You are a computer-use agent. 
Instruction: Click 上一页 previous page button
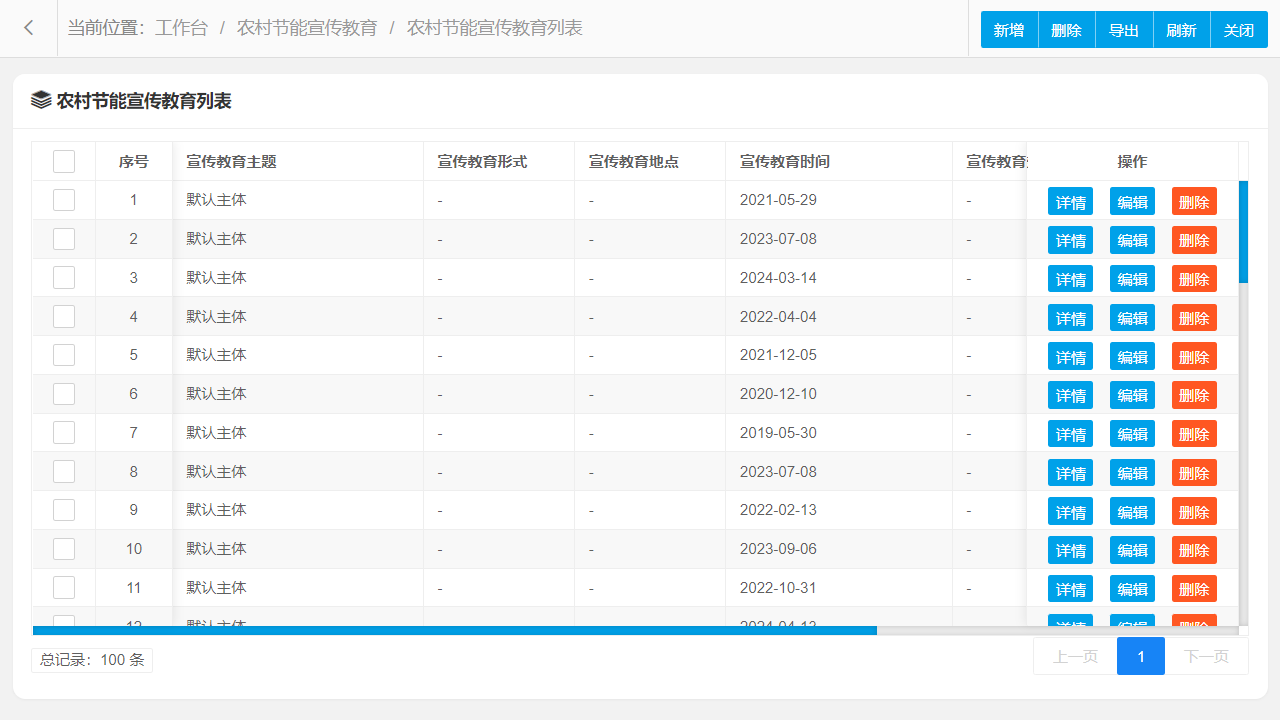1075,656
